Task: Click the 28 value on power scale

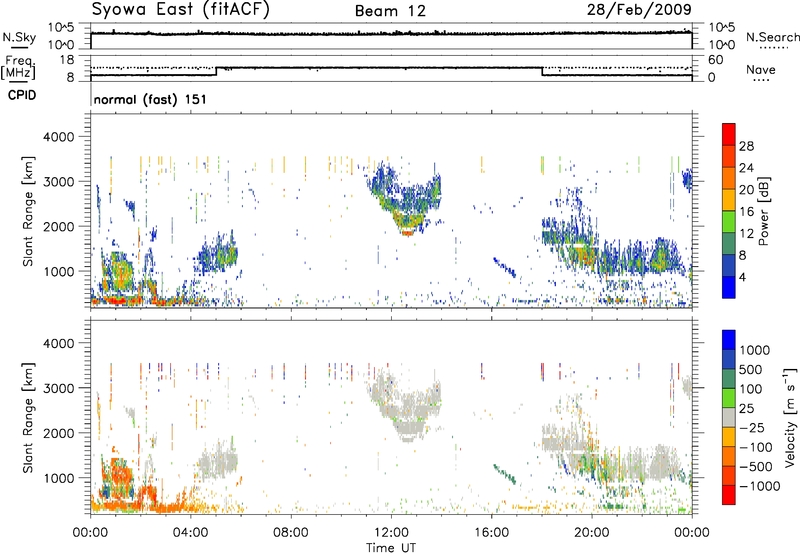Action: click(x=746, y=146)
